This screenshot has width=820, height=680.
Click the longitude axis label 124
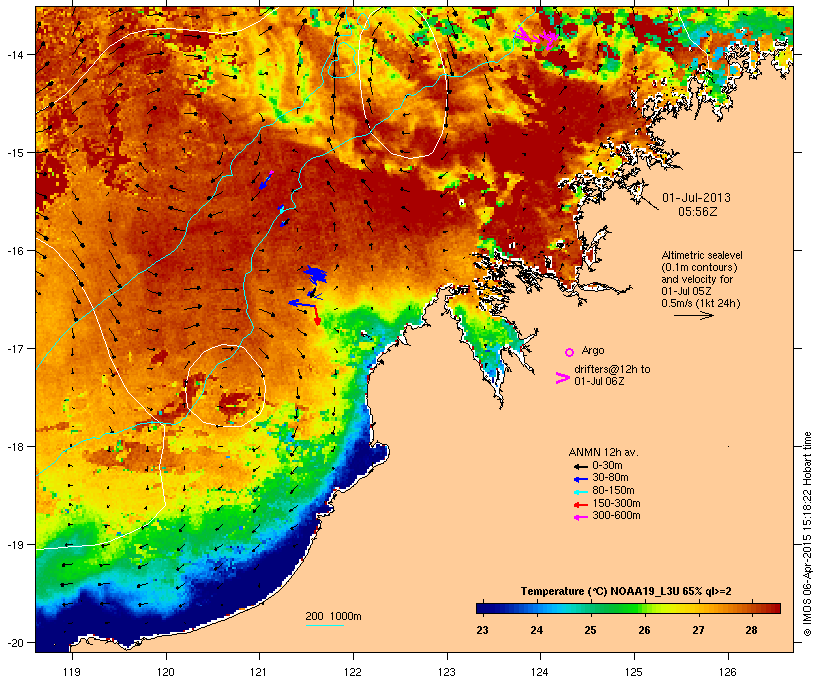[540, 672]
